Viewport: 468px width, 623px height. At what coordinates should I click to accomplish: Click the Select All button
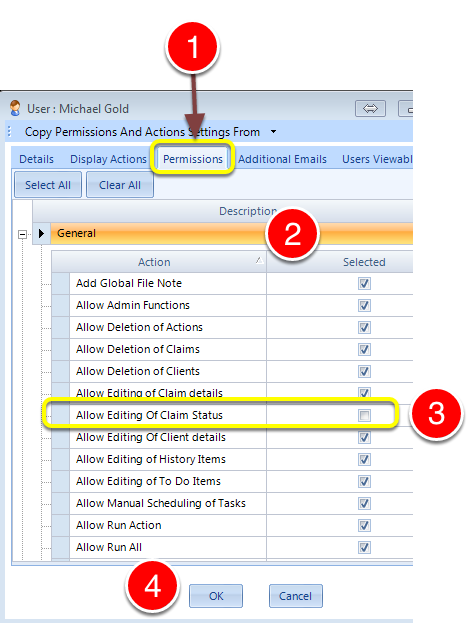pos(48,185)
